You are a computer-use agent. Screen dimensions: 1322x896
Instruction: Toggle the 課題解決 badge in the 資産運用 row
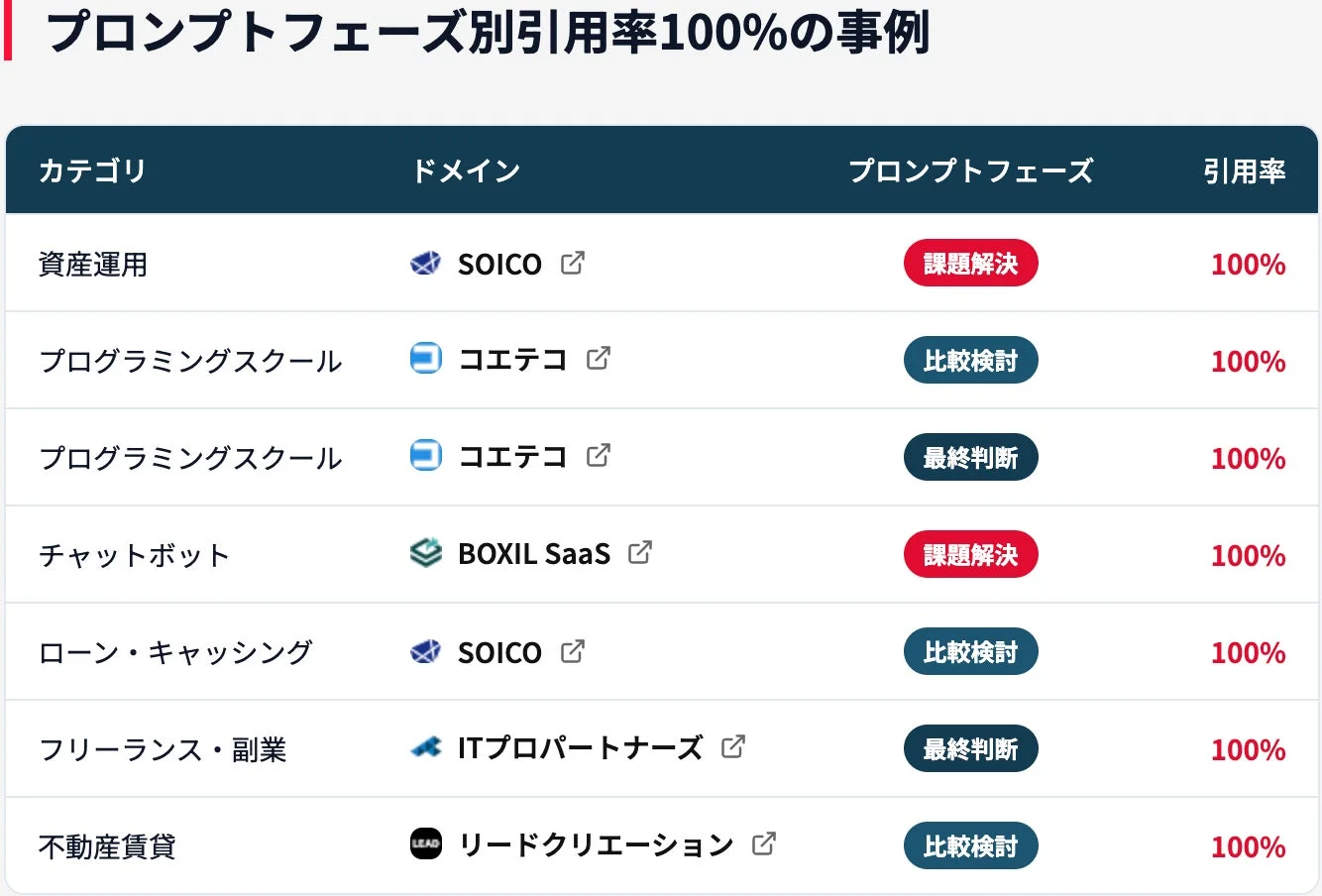(x=970, y=264)
